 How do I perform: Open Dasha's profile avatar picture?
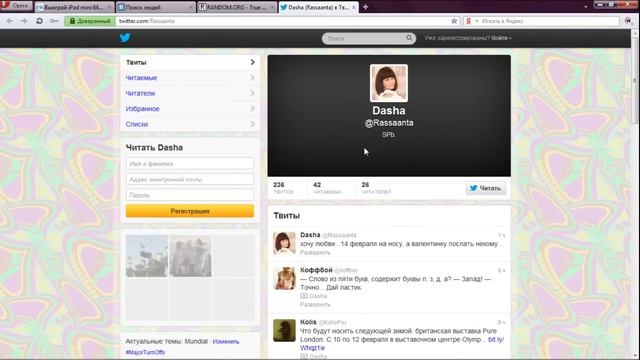389,83
